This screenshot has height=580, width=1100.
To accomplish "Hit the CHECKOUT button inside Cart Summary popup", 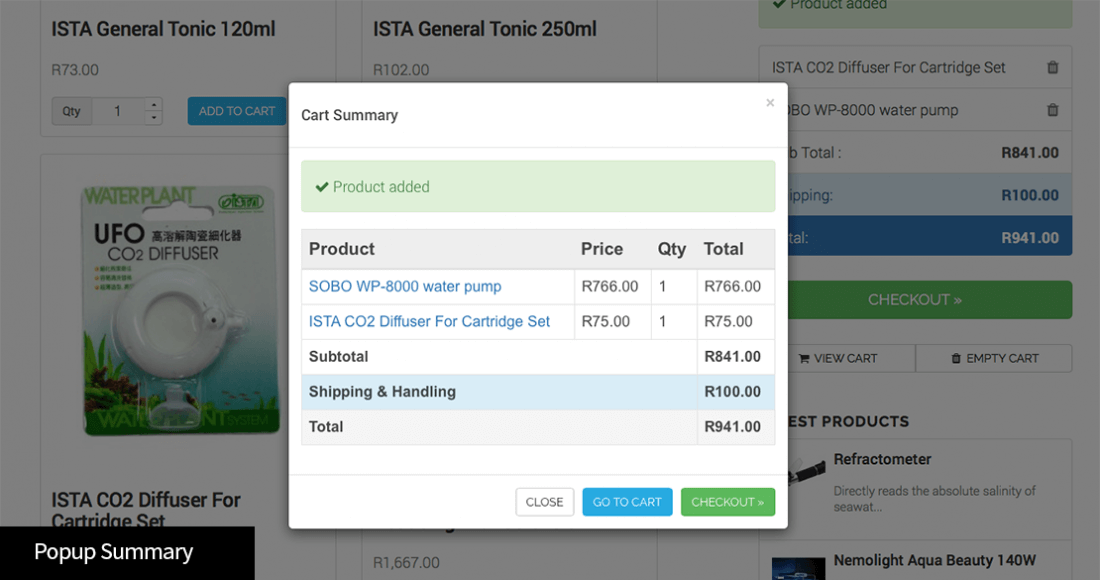I will 727,502.
